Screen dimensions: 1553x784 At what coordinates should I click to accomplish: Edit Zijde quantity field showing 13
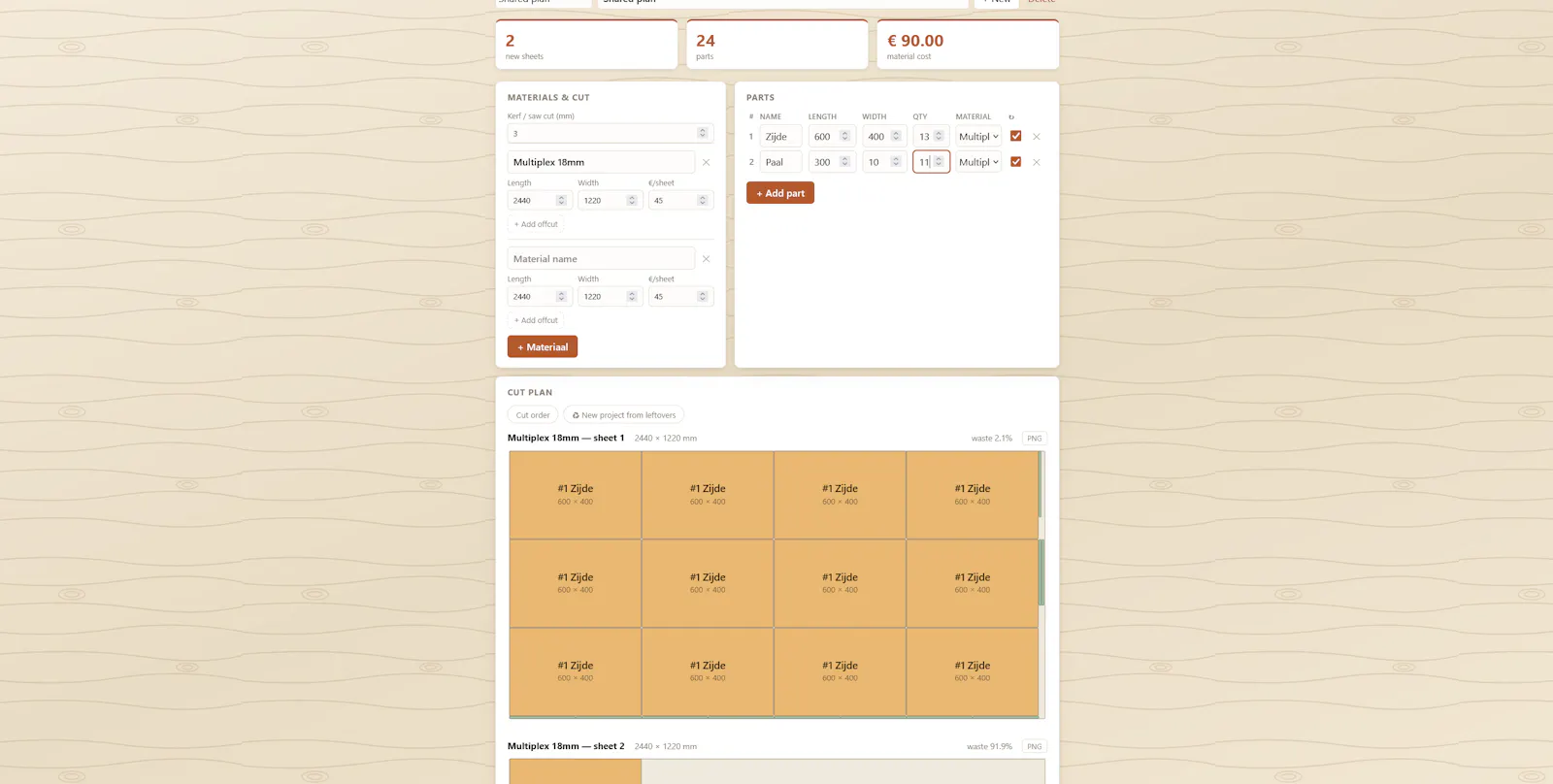tap(931, 137)
